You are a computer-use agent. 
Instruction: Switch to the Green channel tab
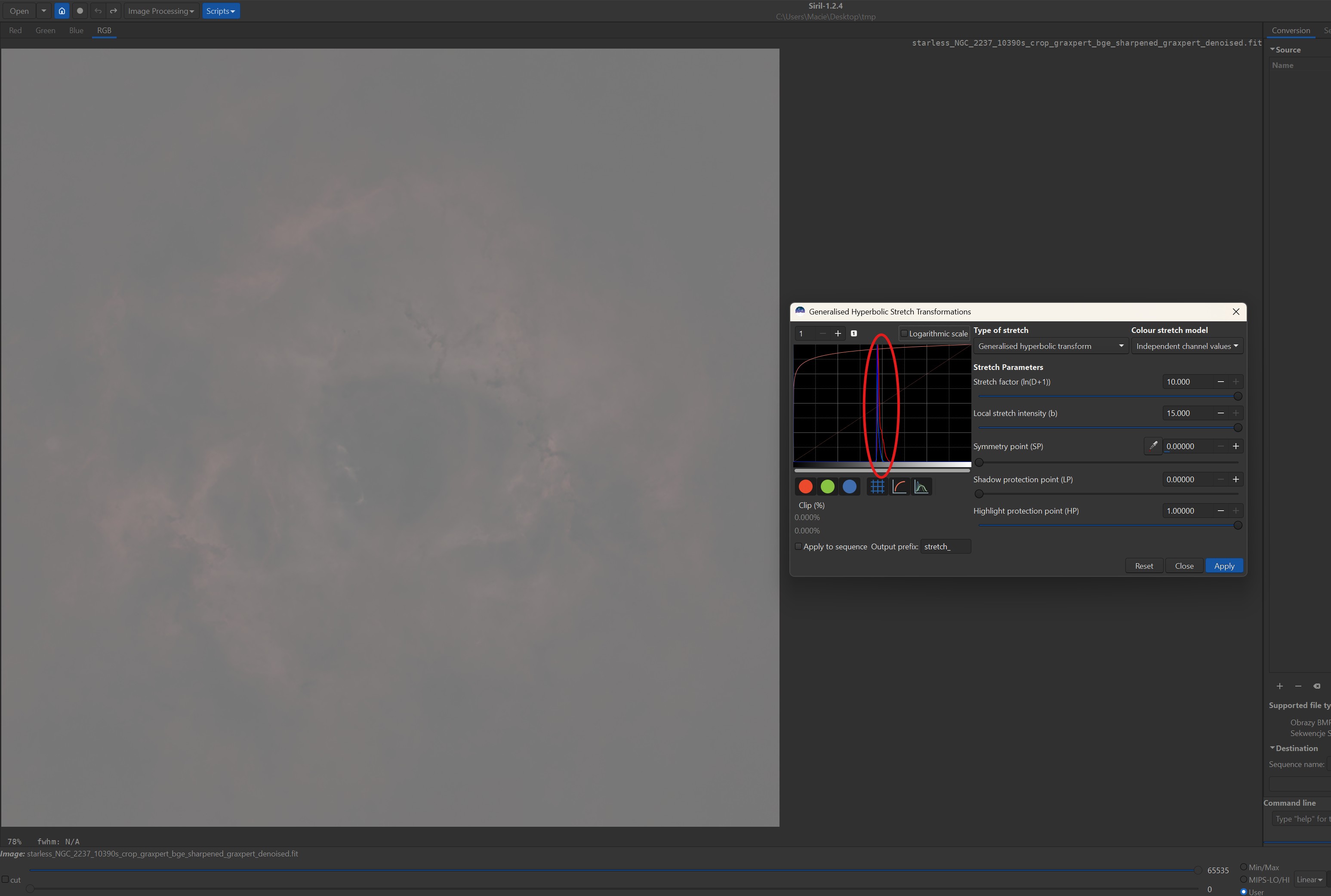coord(45,30)
